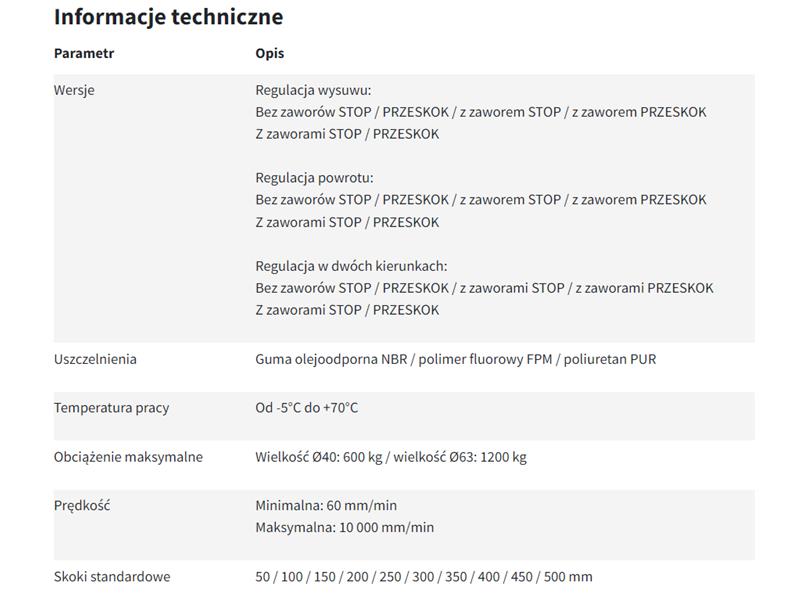Screen dimensions: 800x600
Task: Click the Skoki standardowe row label
Action: pyautogui.click(x=112, y=577)
